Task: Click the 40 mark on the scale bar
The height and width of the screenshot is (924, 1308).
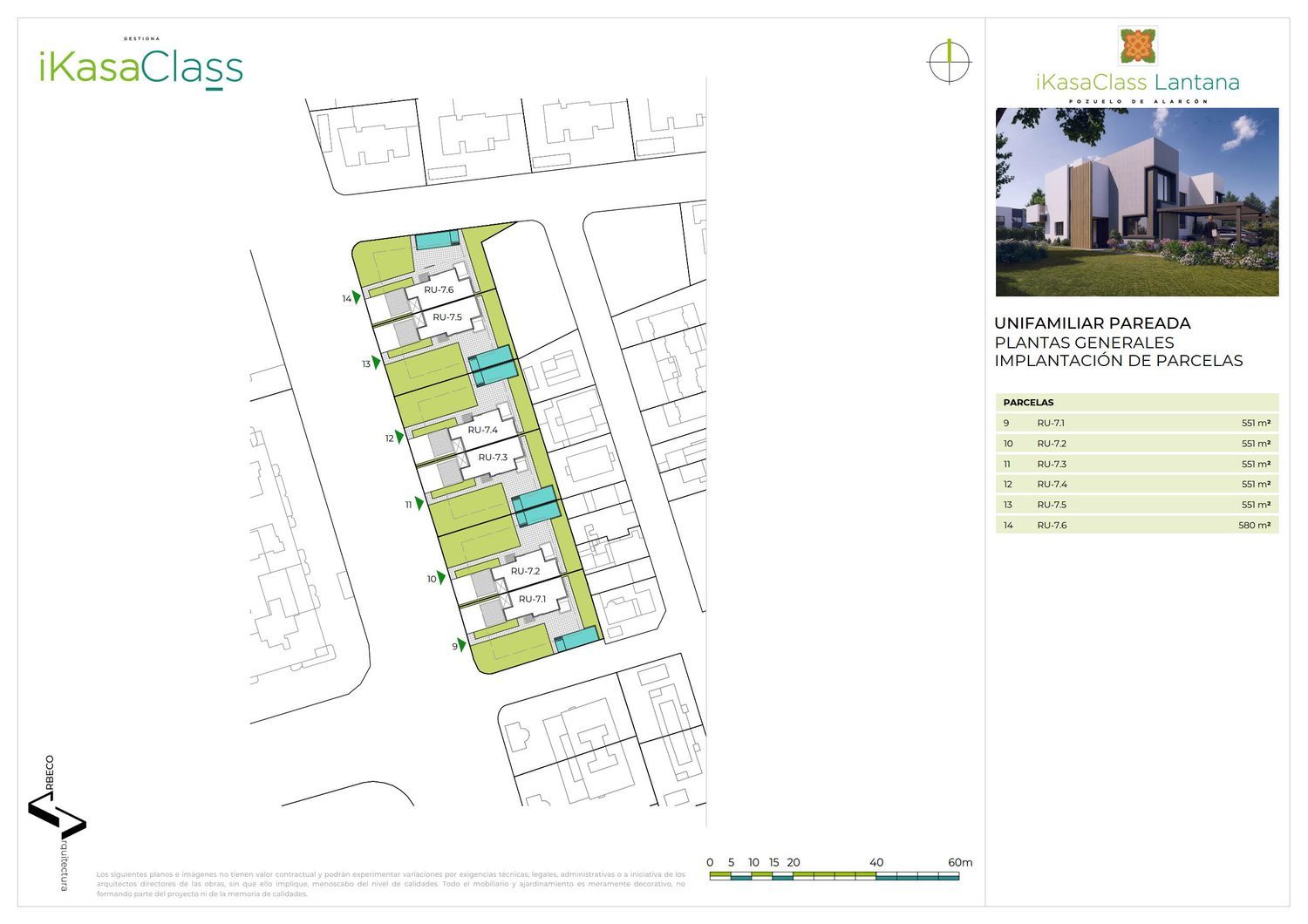Action: [876, 863]
